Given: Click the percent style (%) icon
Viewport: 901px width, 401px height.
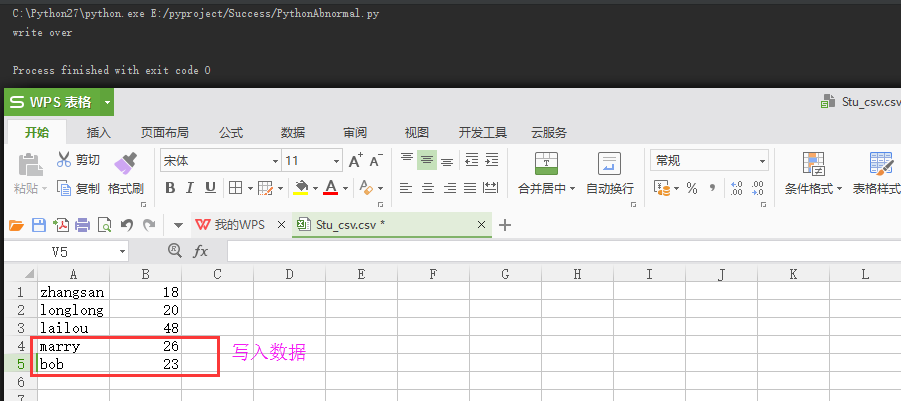Looking at the screenshot, I should pyautogui.click(x=691, y=188).
